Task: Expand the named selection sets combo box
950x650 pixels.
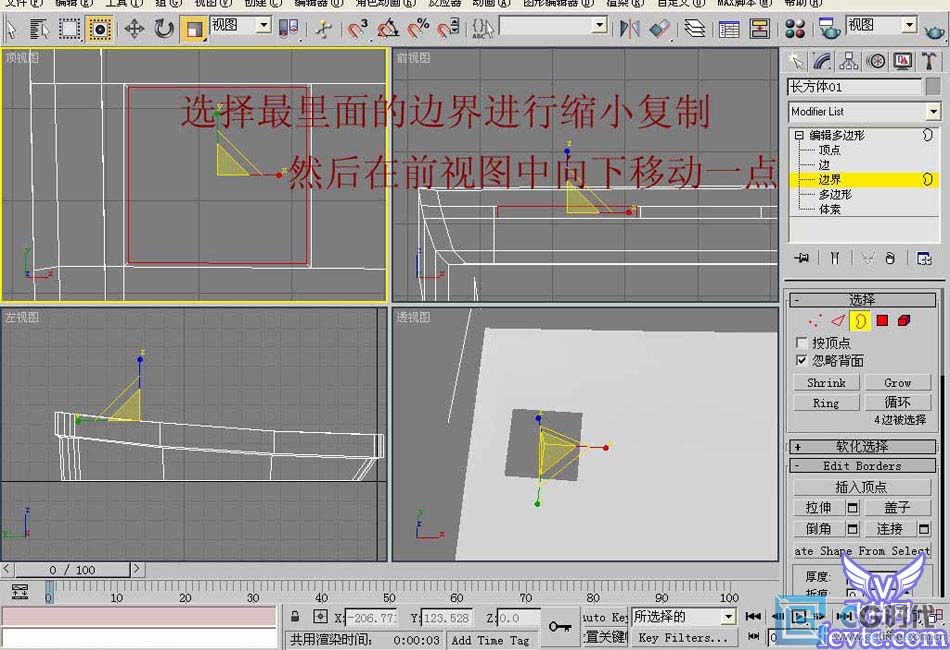Action: (x=599, y=25)
